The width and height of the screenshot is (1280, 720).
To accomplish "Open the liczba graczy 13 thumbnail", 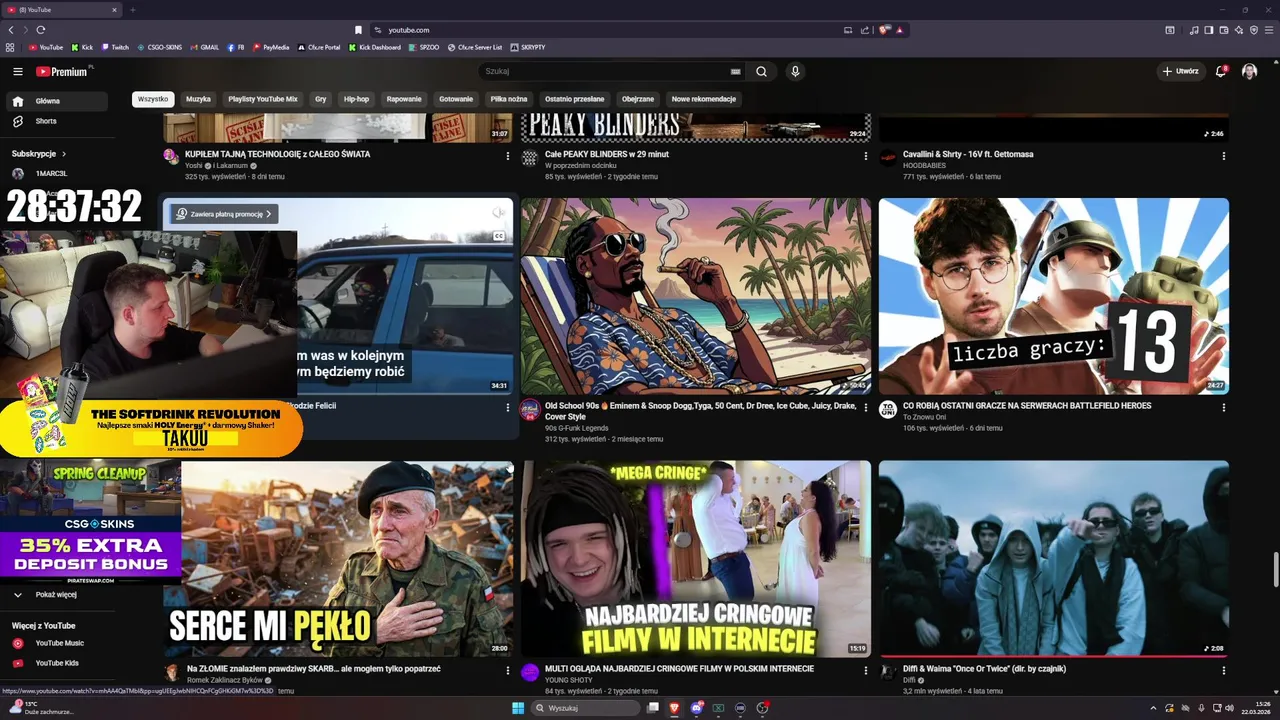I will pyautogui.click(x=1054, y=296).
